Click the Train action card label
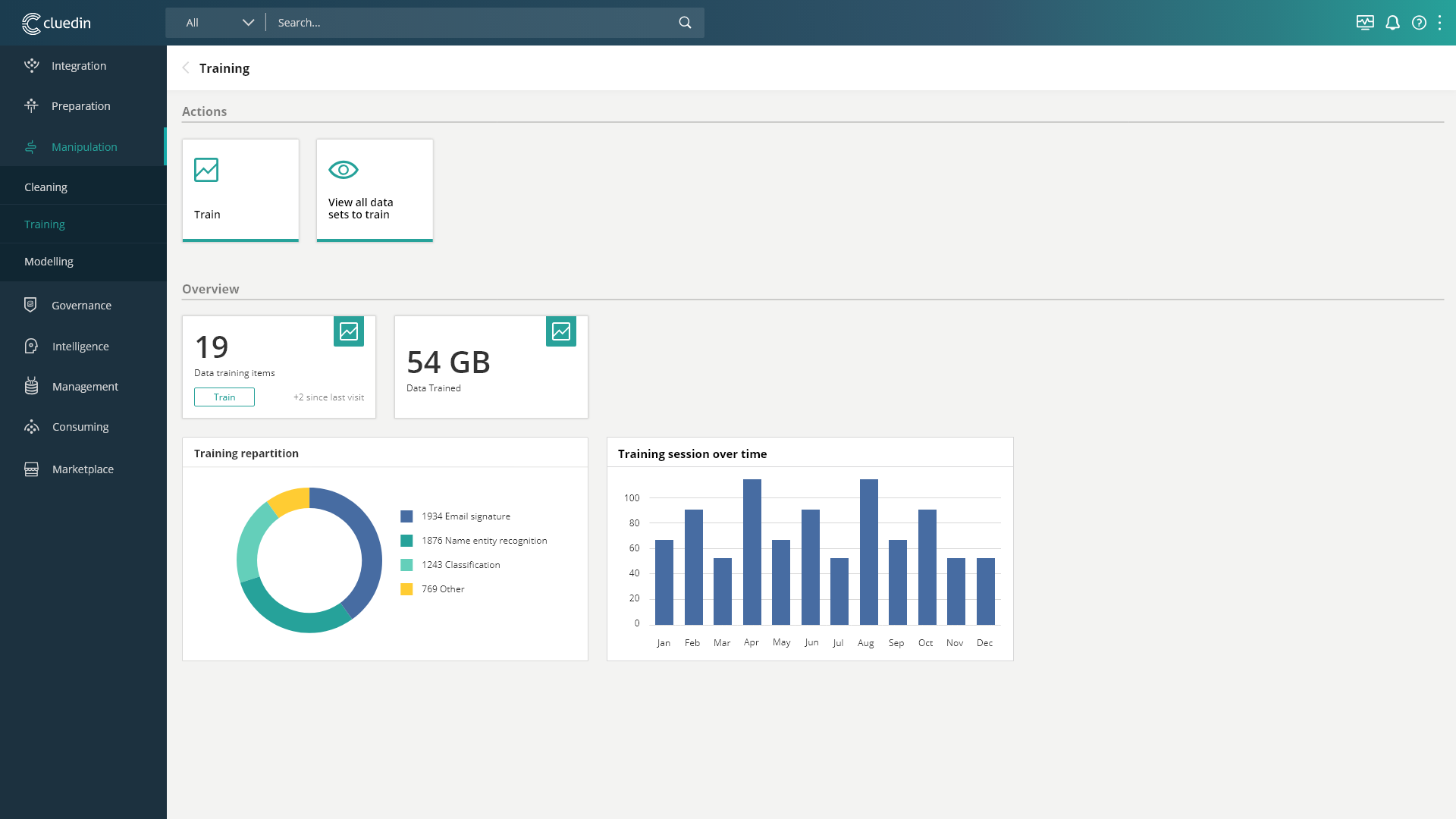Viewport: 1456px width, 819px height. [x=207, y=215]
